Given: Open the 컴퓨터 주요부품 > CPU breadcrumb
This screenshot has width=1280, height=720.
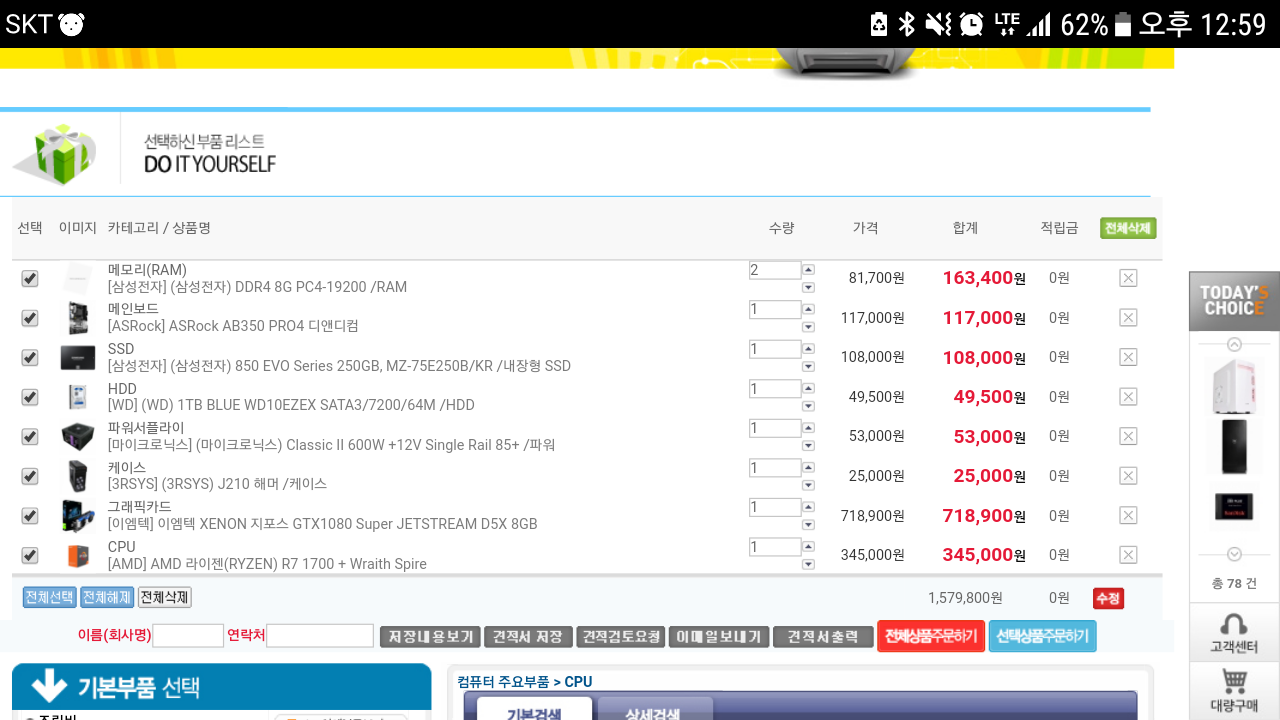Looking at the screenshot, I should click(525, 682).
